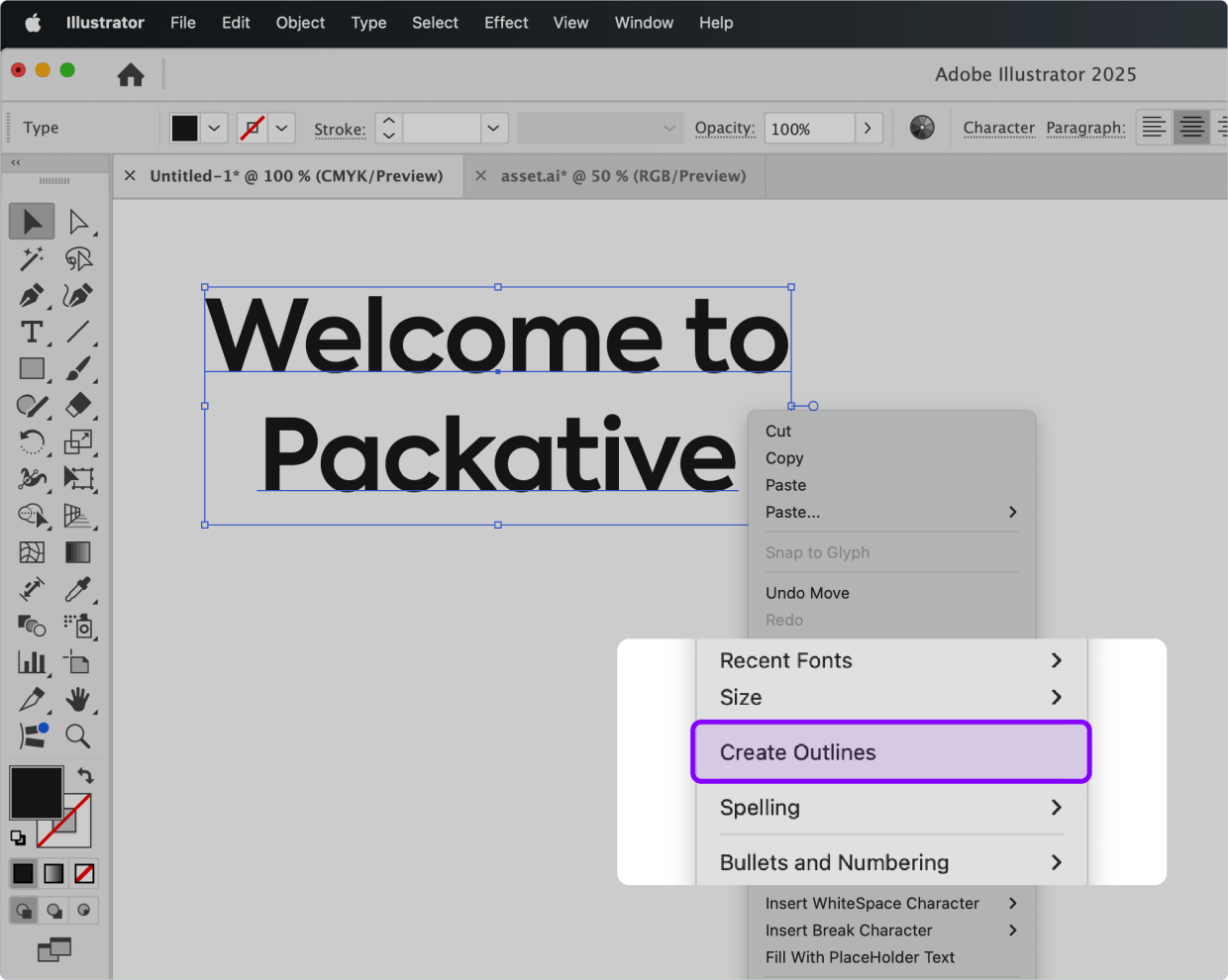Click the Rotate tool
The height and width of the screenshot is (980, 1228).
(x=32, y=442)
